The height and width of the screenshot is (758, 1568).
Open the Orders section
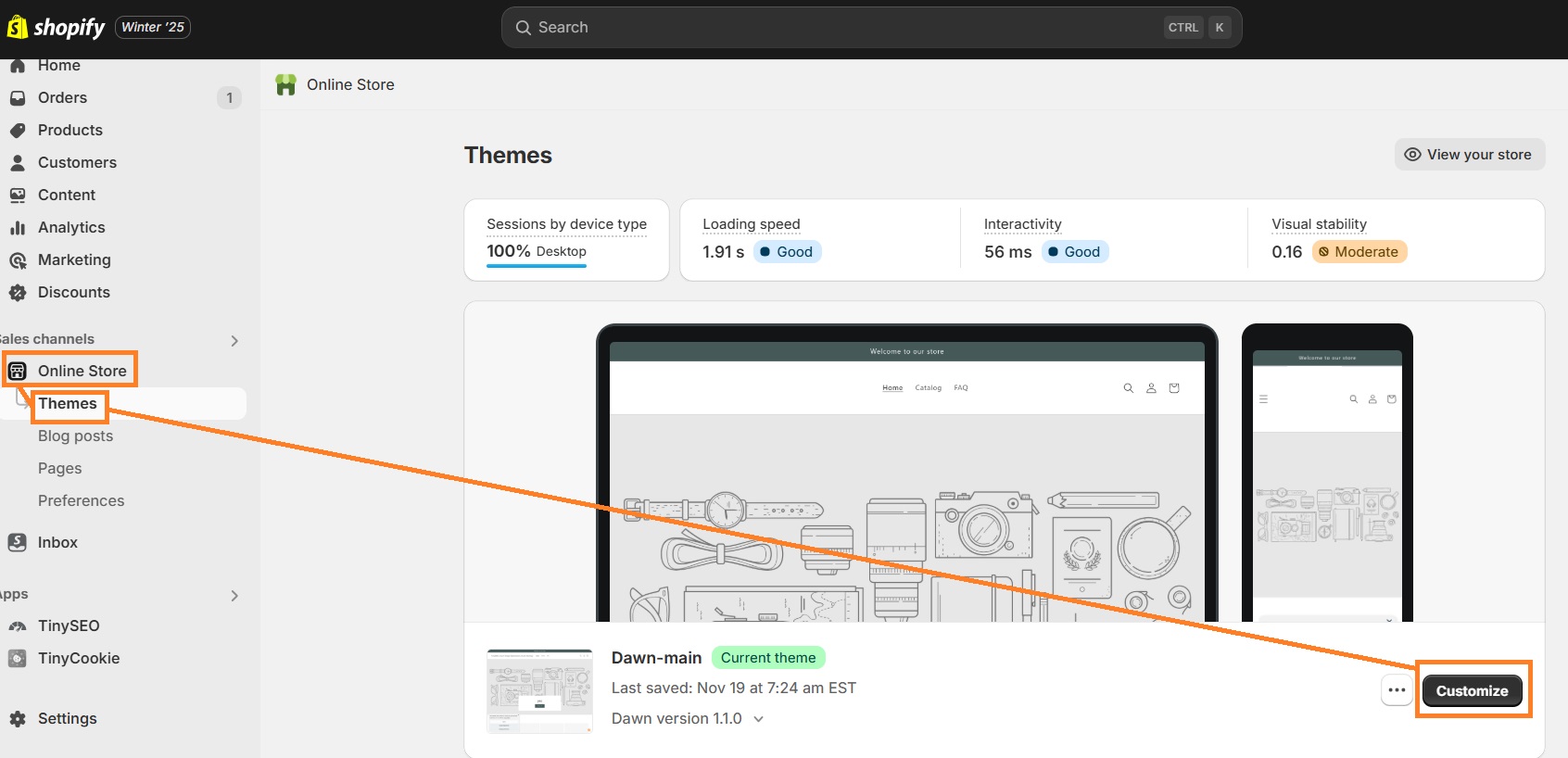click(x=62, y=97)
